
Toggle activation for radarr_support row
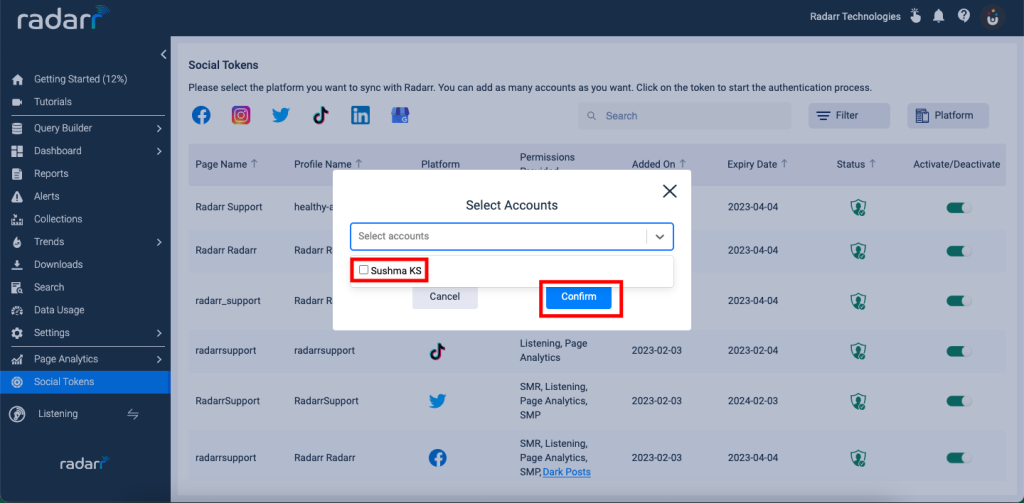(959, 301)
